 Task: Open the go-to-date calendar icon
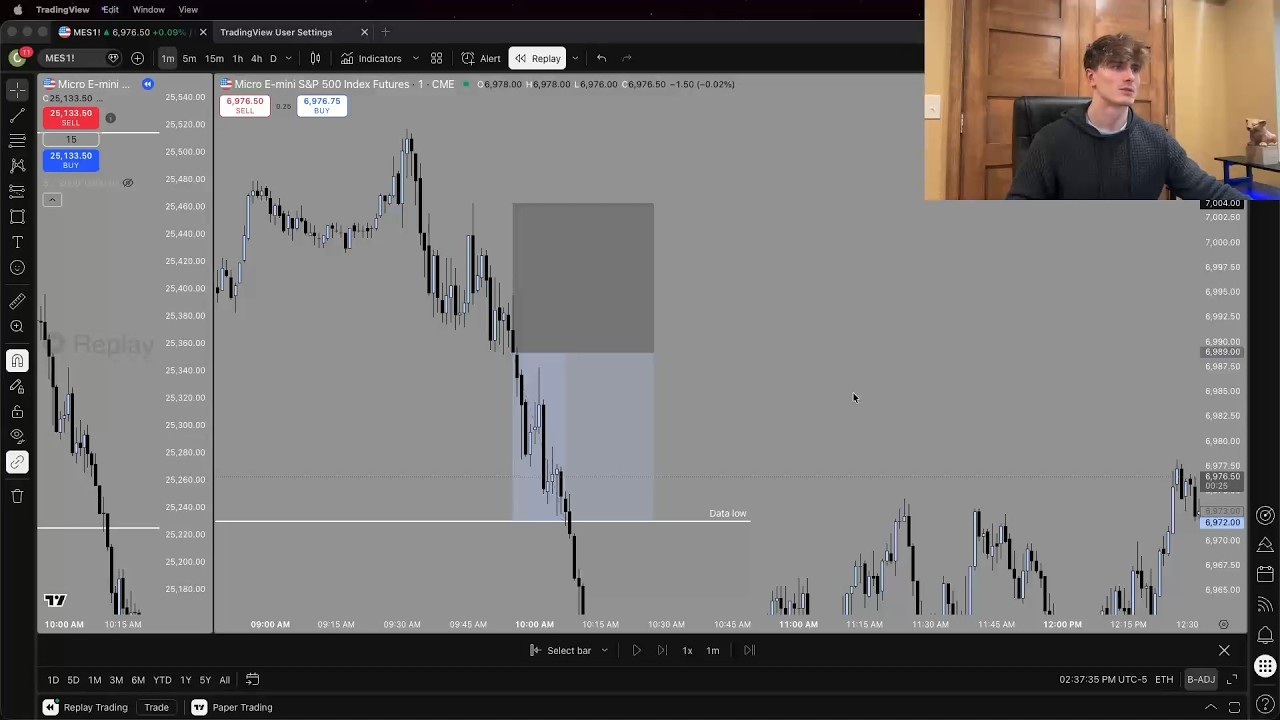pos(252,680)
